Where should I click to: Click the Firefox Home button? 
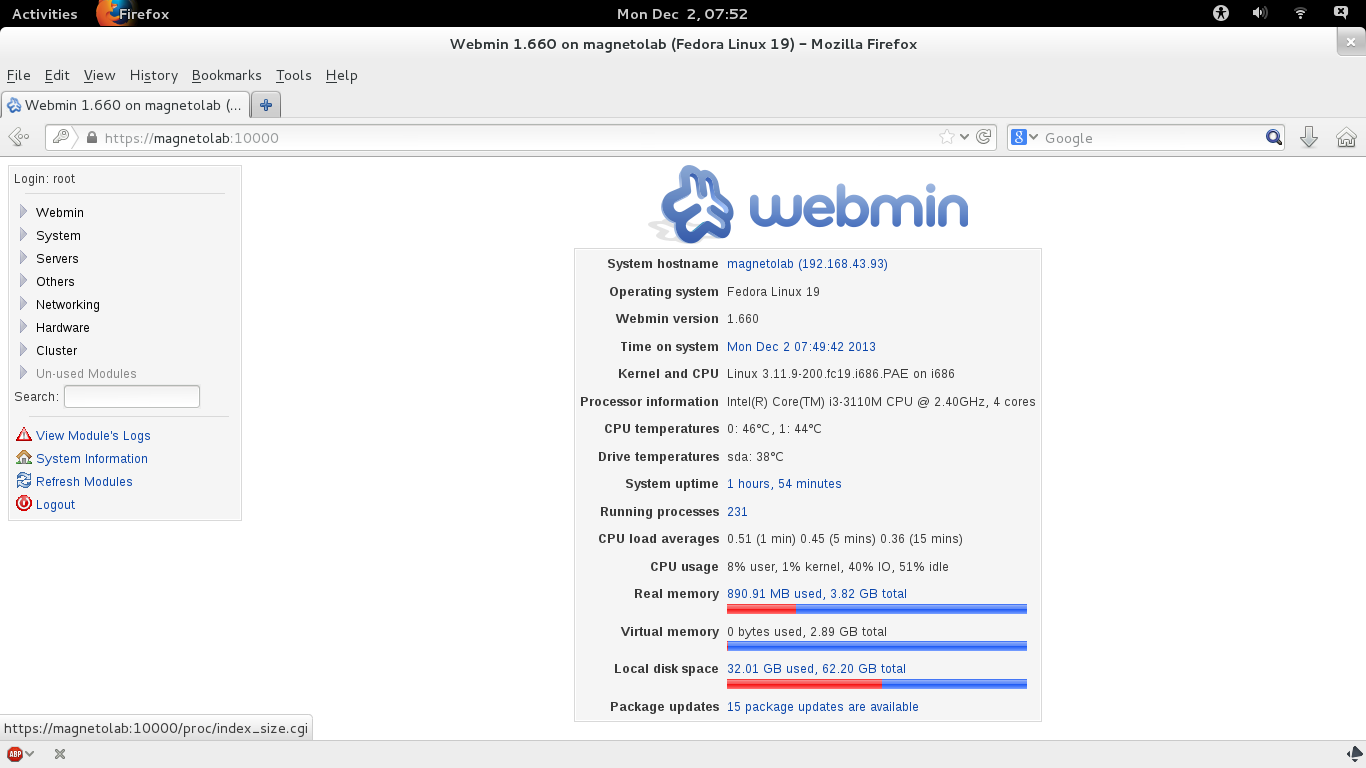tap(1345, 137)
